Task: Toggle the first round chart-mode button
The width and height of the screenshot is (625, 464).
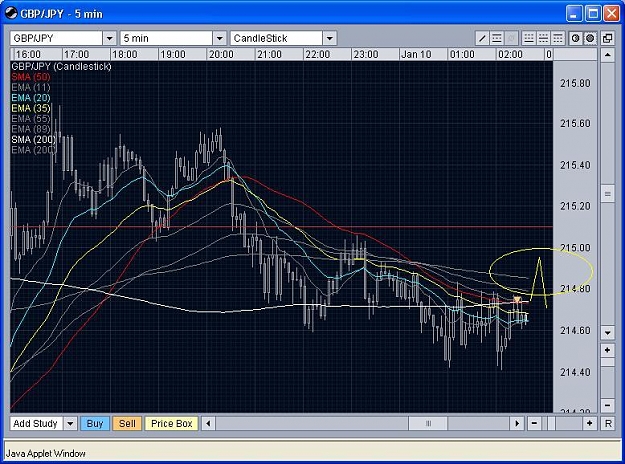Action: coord(575,38)
